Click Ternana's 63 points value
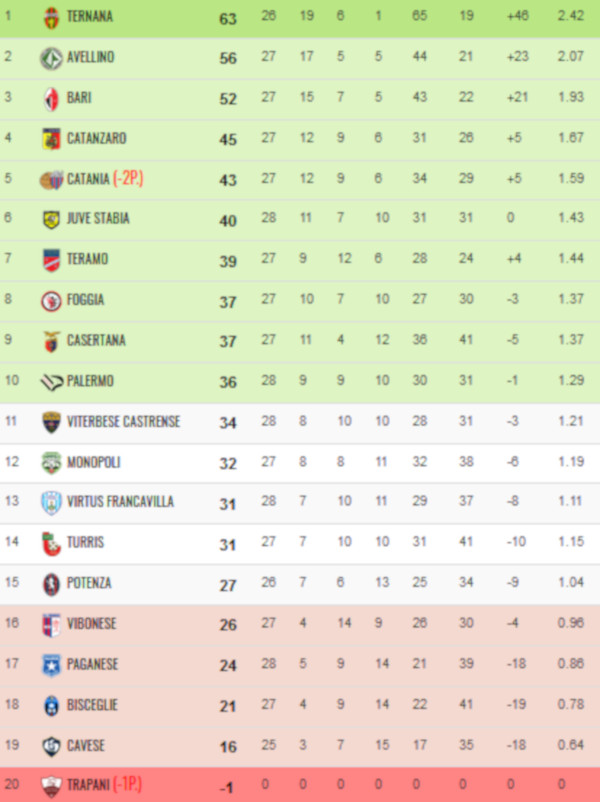 [228, 18]
